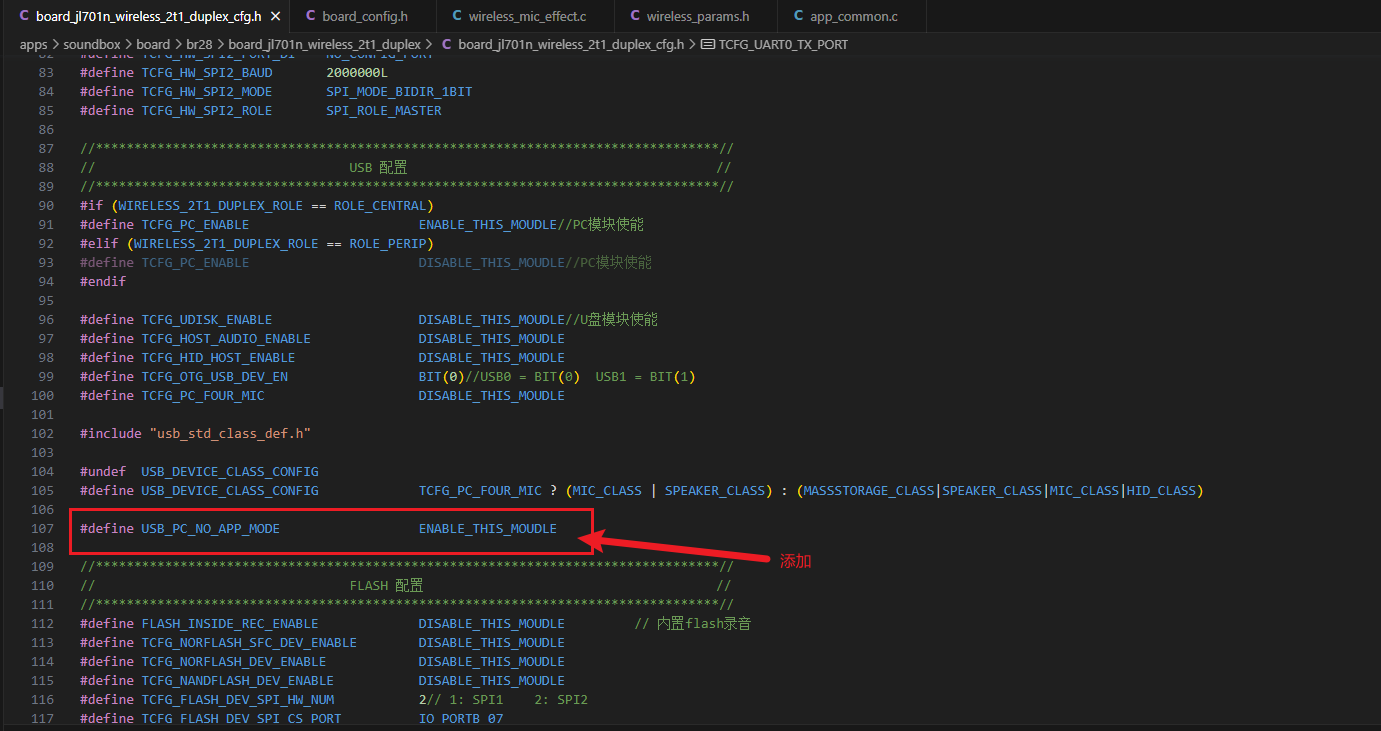Select TCFG_UDISK_ENABLE macro name
Image resolution: width=1381 pixels, height=731 pixels.
(206, 319)
